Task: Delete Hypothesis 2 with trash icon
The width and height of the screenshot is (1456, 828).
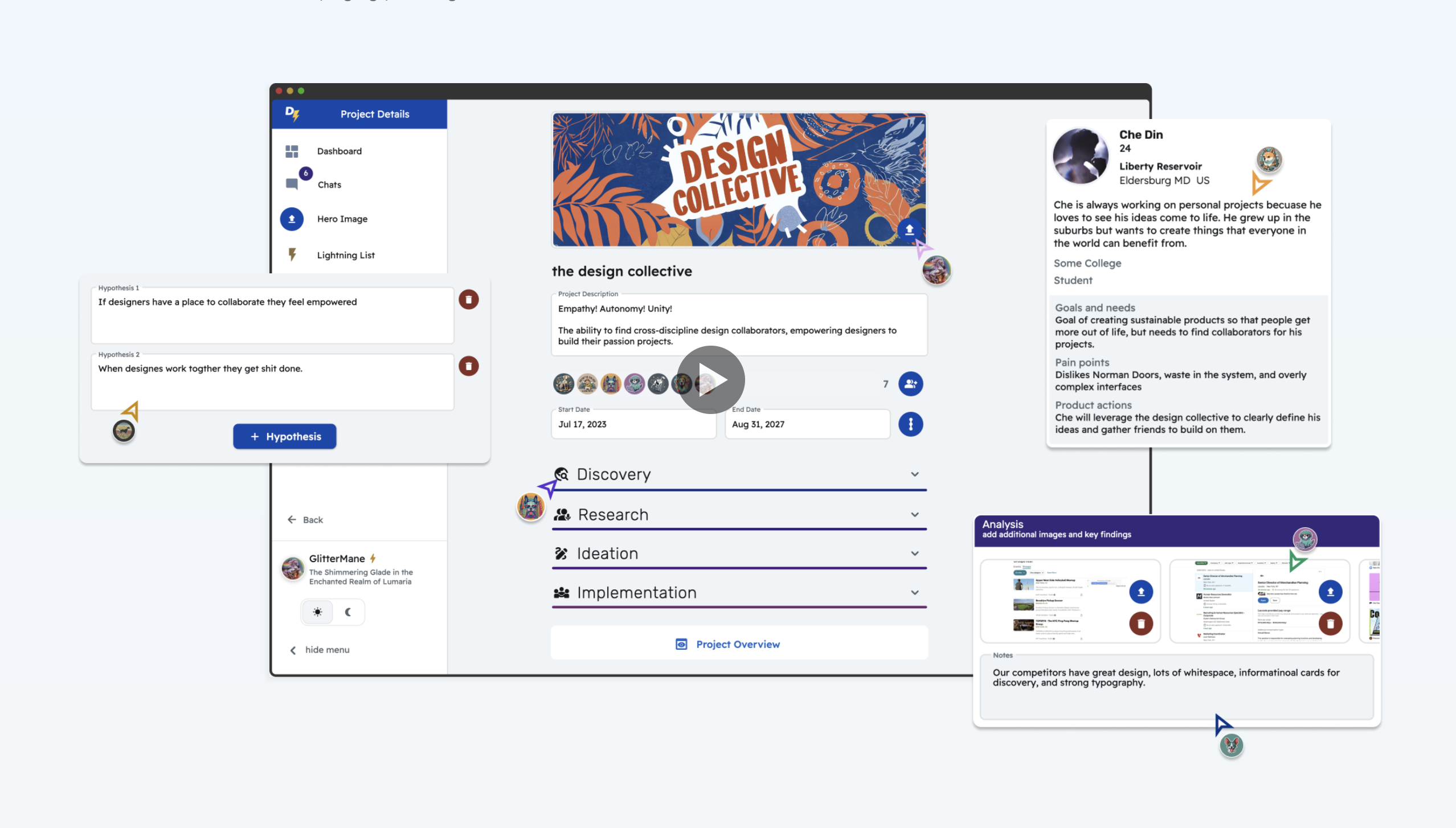Action: click(x=468, y=366)
